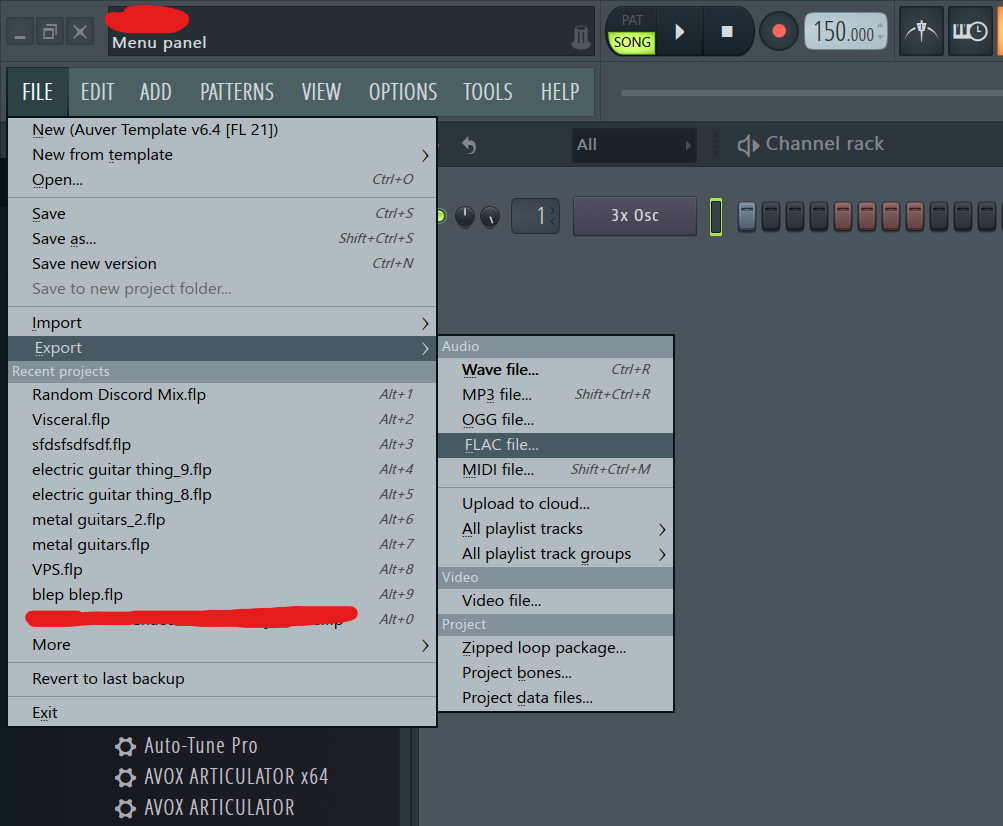This screenshot has height=826, width=1003.
Task: Switch to SONG mode
Action: 632,42
